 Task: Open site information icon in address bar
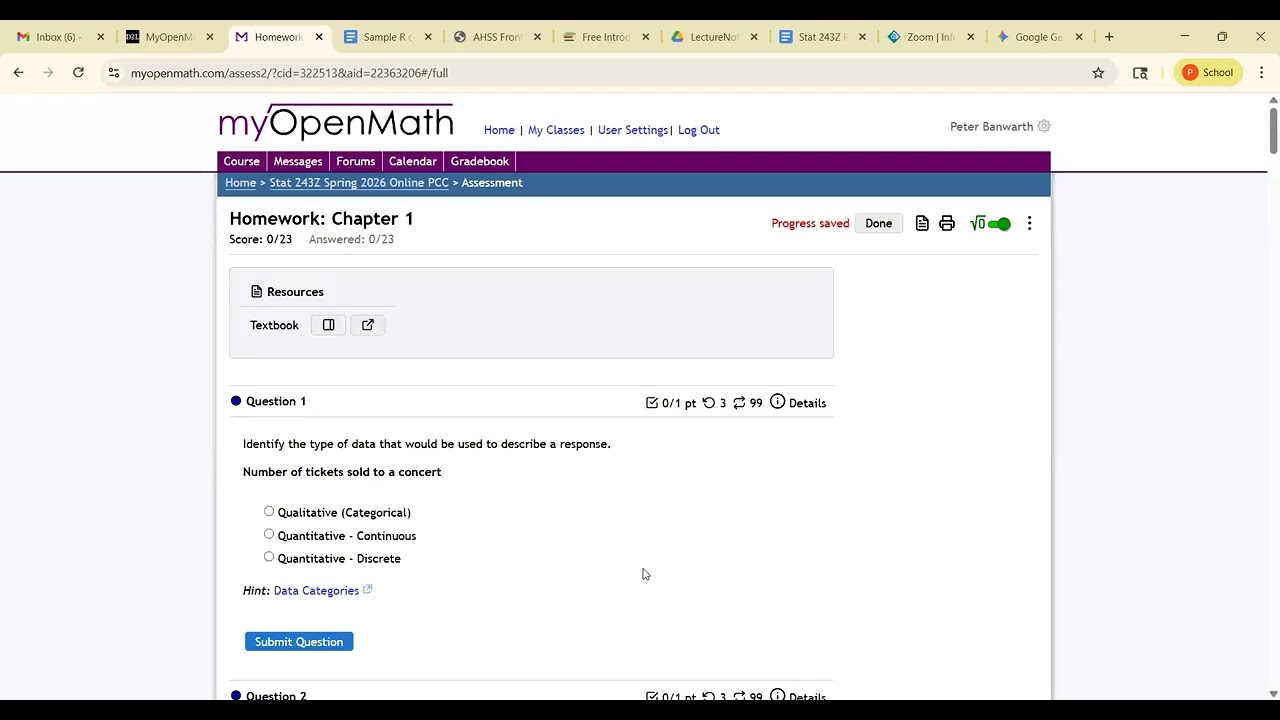coord(114,73)
